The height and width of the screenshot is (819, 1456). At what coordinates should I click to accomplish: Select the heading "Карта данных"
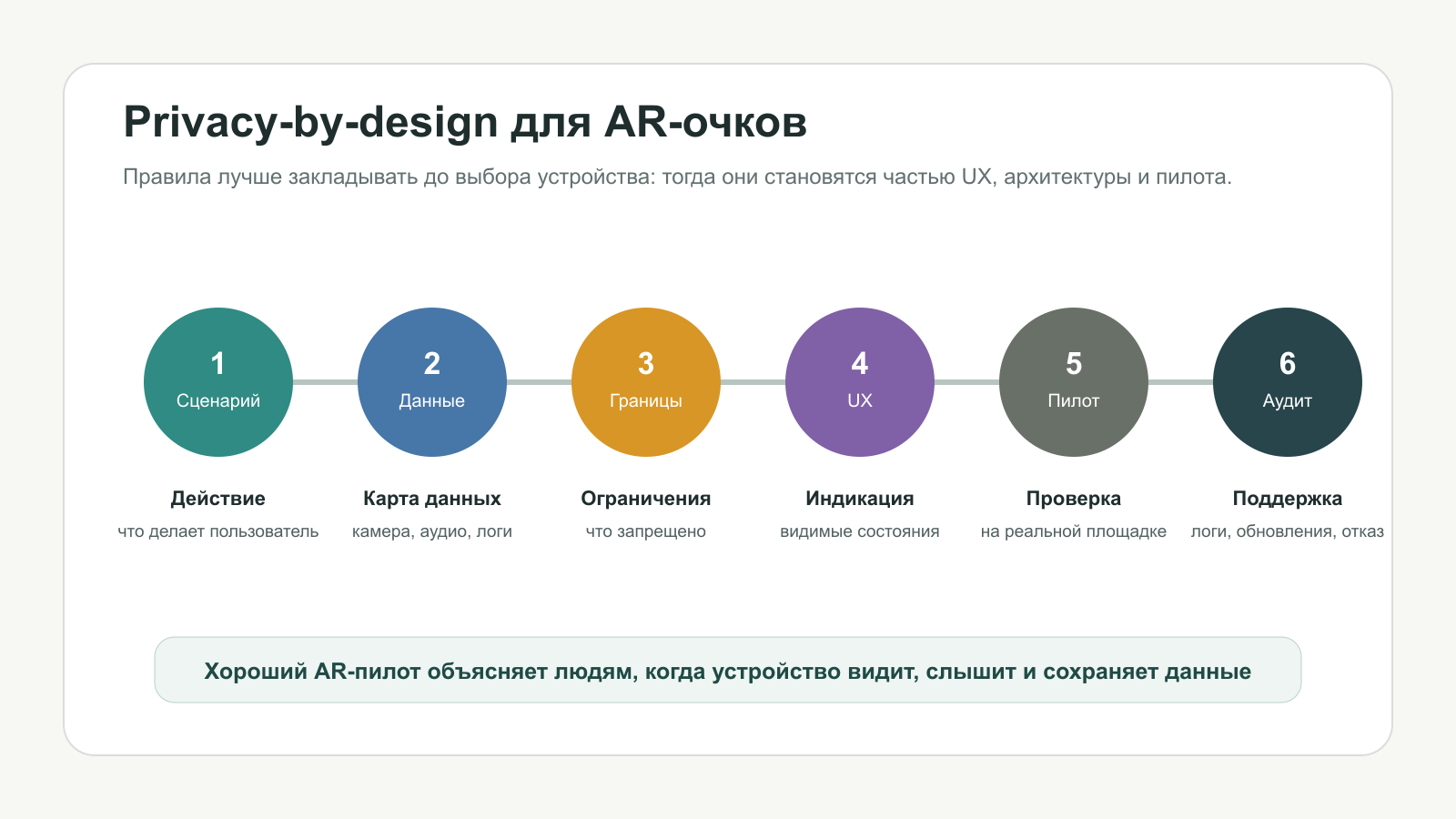tap(432, 499)
